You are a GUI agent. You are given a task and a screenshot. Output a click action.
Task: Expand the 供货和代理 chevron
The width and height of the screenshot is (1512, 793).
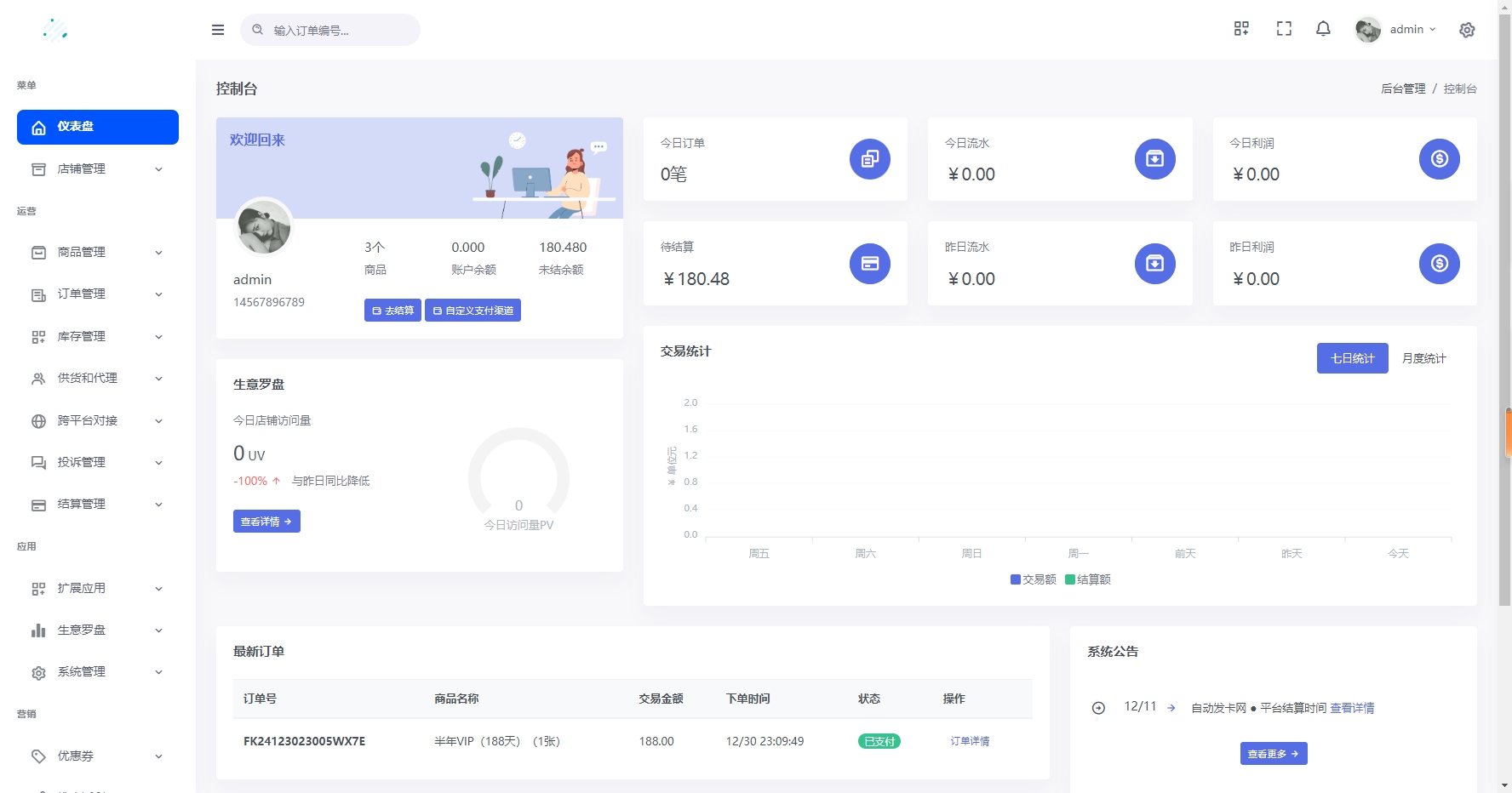click(x=158, y=379)
